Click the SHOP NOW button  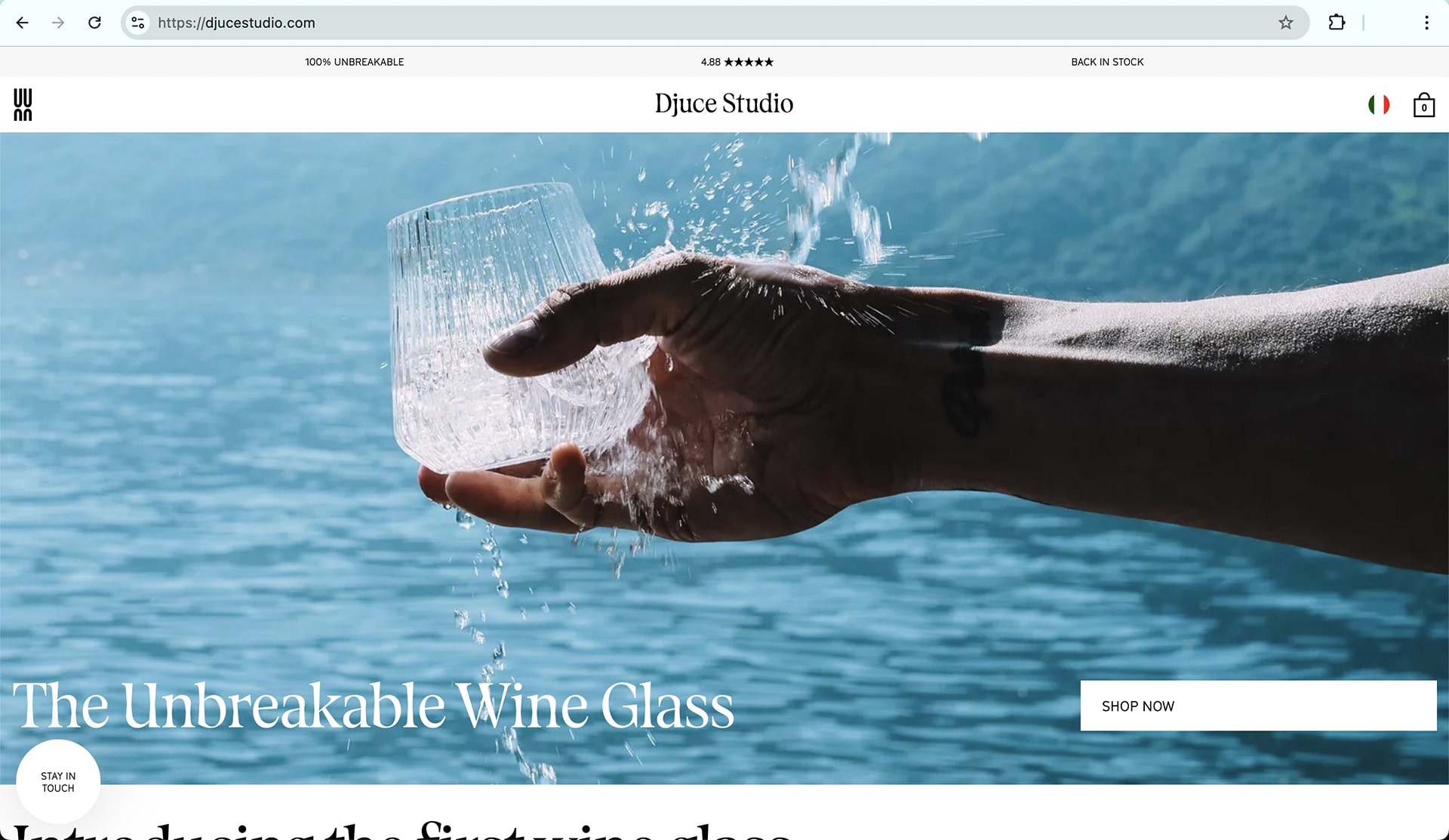[x=1258, y=706]
